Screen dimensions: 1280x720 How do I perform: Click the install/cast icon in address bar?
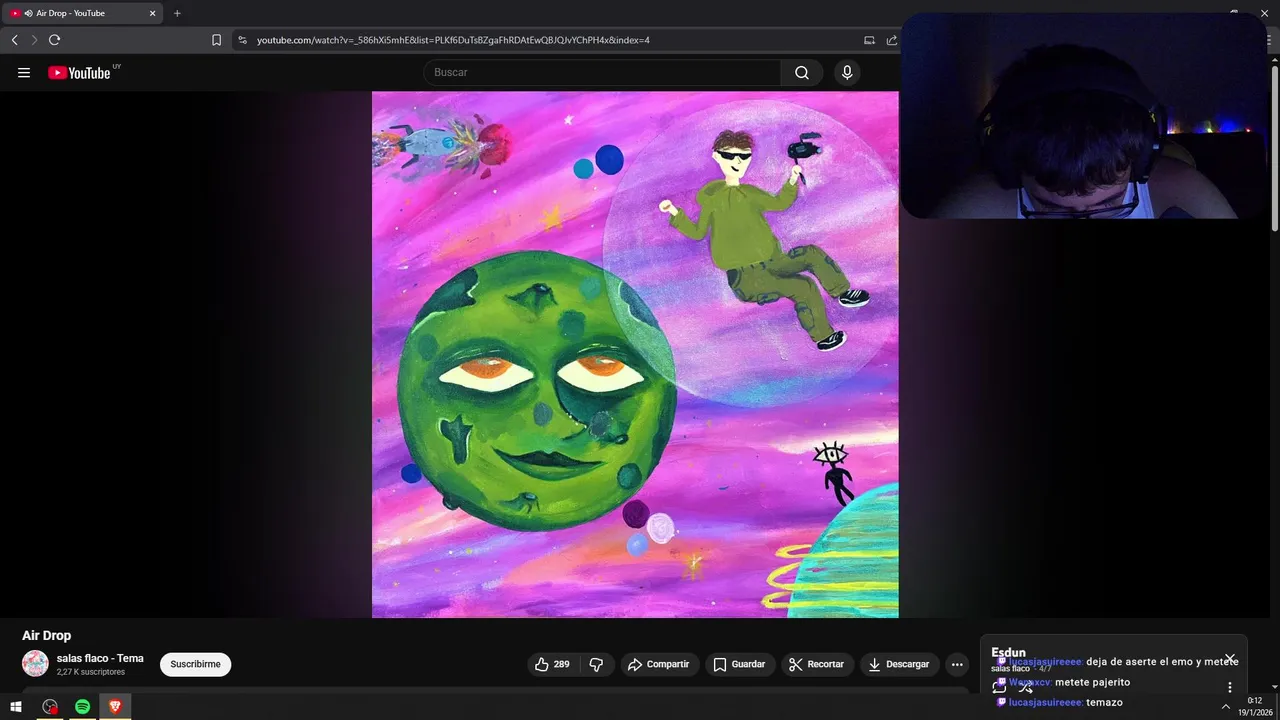pyautogui.click(x=869, y=40)
